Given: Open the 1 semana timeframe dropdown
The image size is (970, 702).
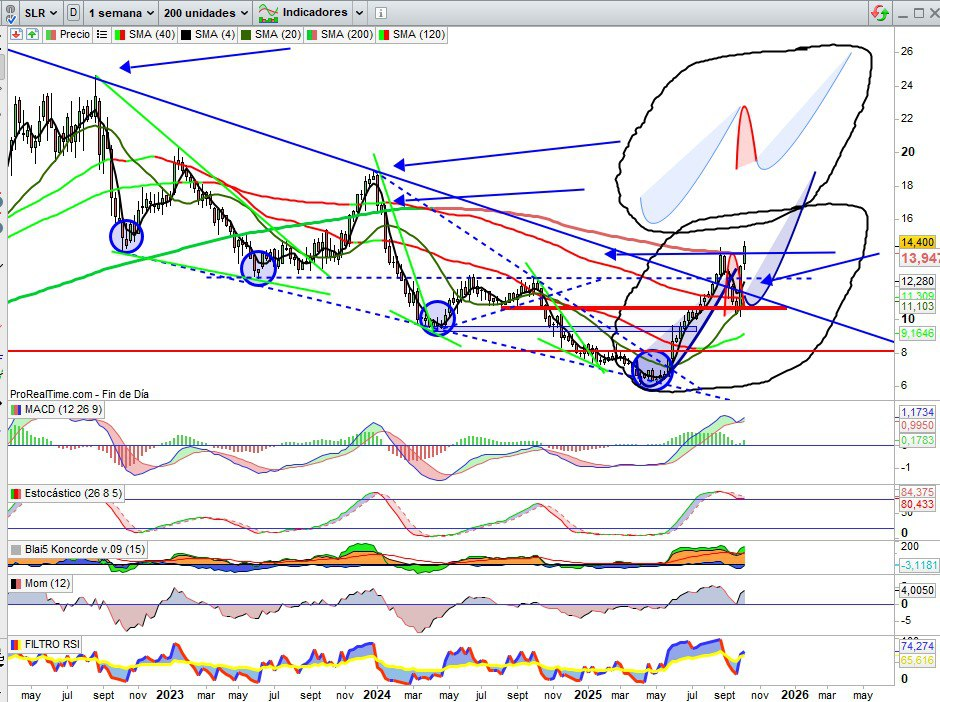Looking at the screenshot, I should point(121,13).
